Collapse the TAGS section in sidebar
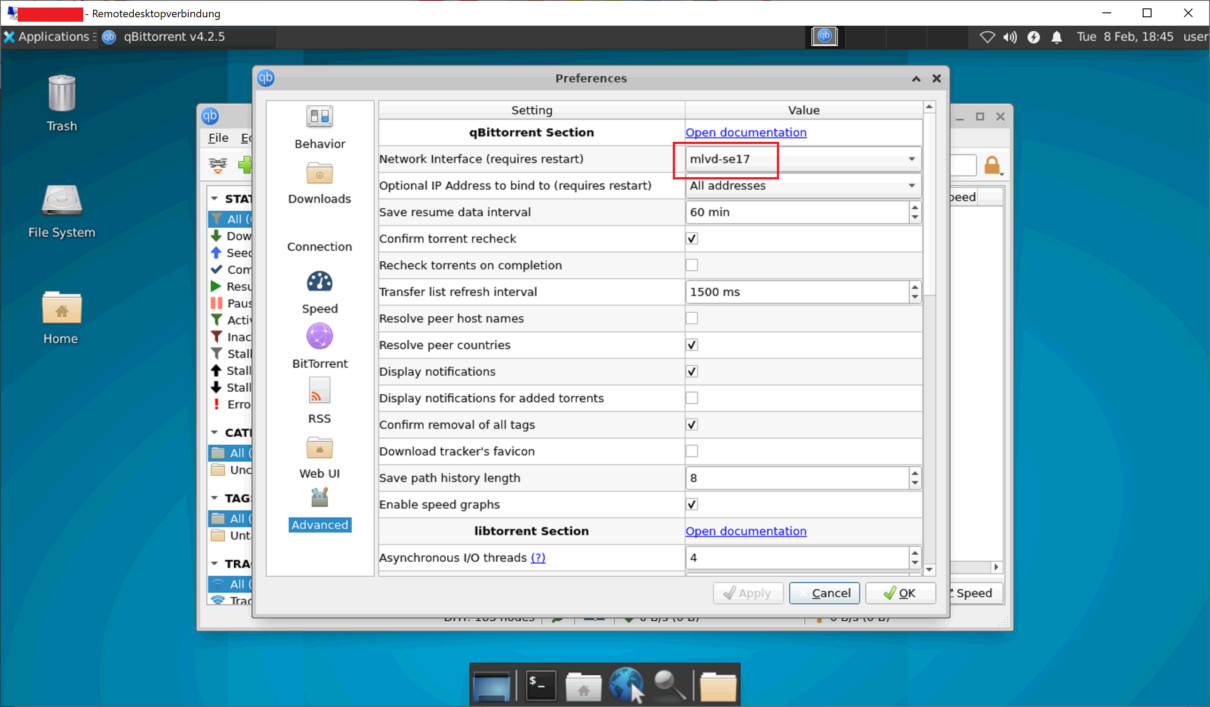 tap(215, 498)
